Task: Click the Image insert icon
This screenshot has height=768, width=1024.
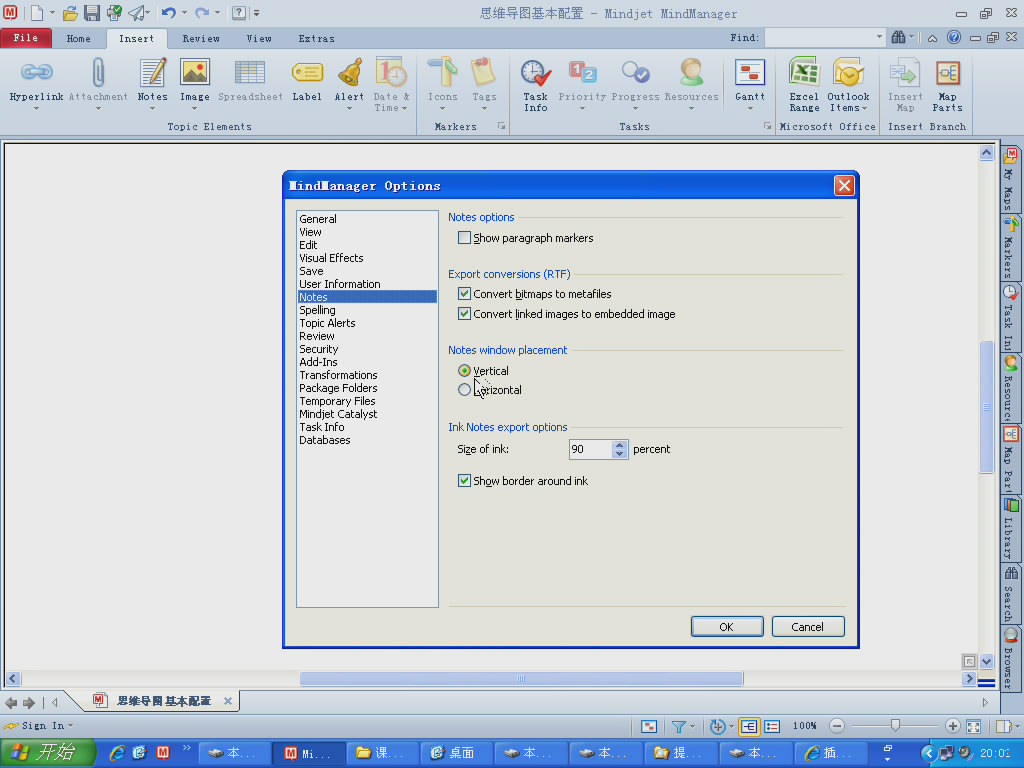Action: click(195, 72)
